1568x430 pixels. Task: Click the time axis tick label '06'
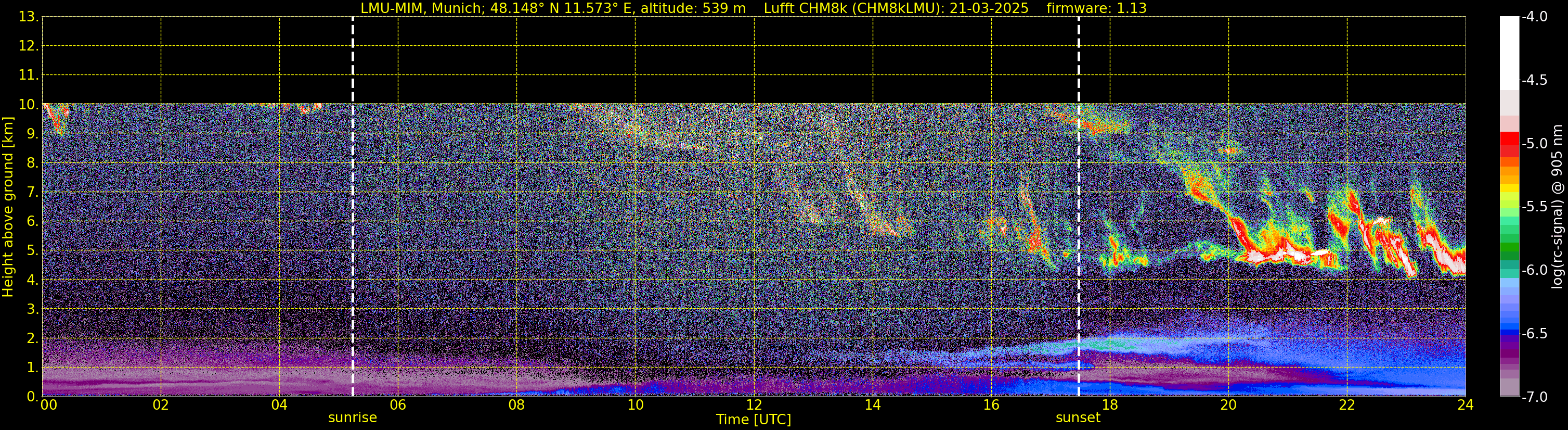[x=398, y=406]
